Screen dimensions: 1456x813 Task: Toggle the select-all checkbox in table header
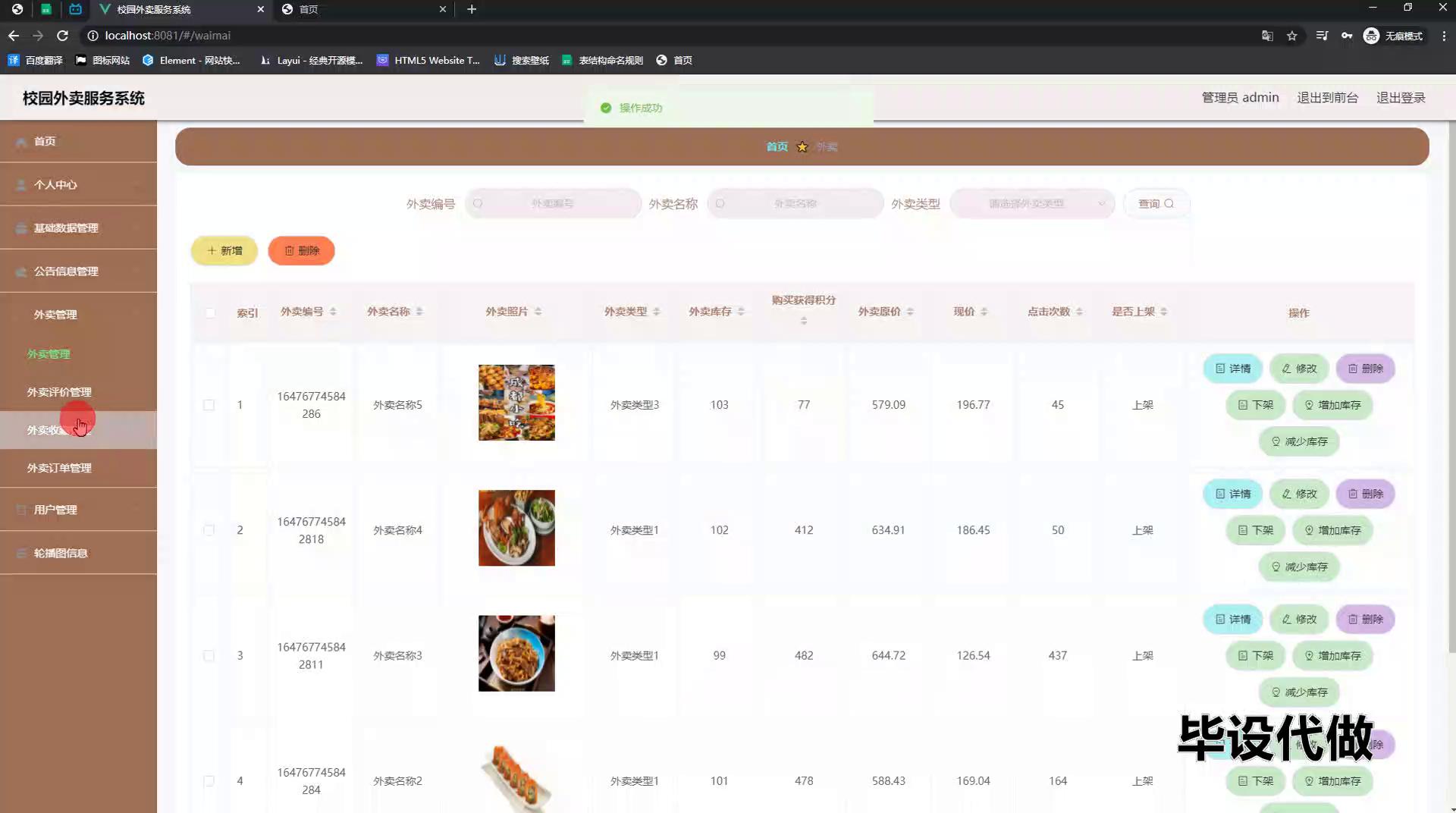tap(210, 312)
